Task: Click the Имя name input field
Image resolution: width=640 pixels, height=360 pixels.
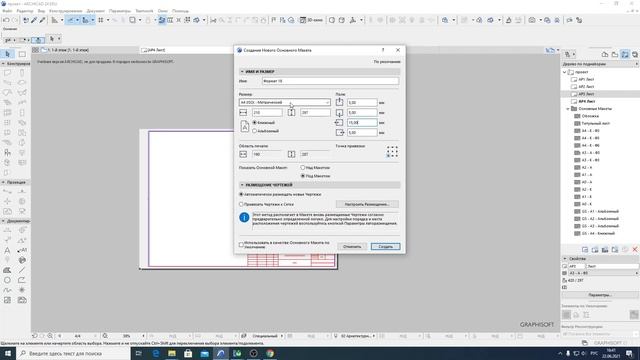Action: point(330,81)
